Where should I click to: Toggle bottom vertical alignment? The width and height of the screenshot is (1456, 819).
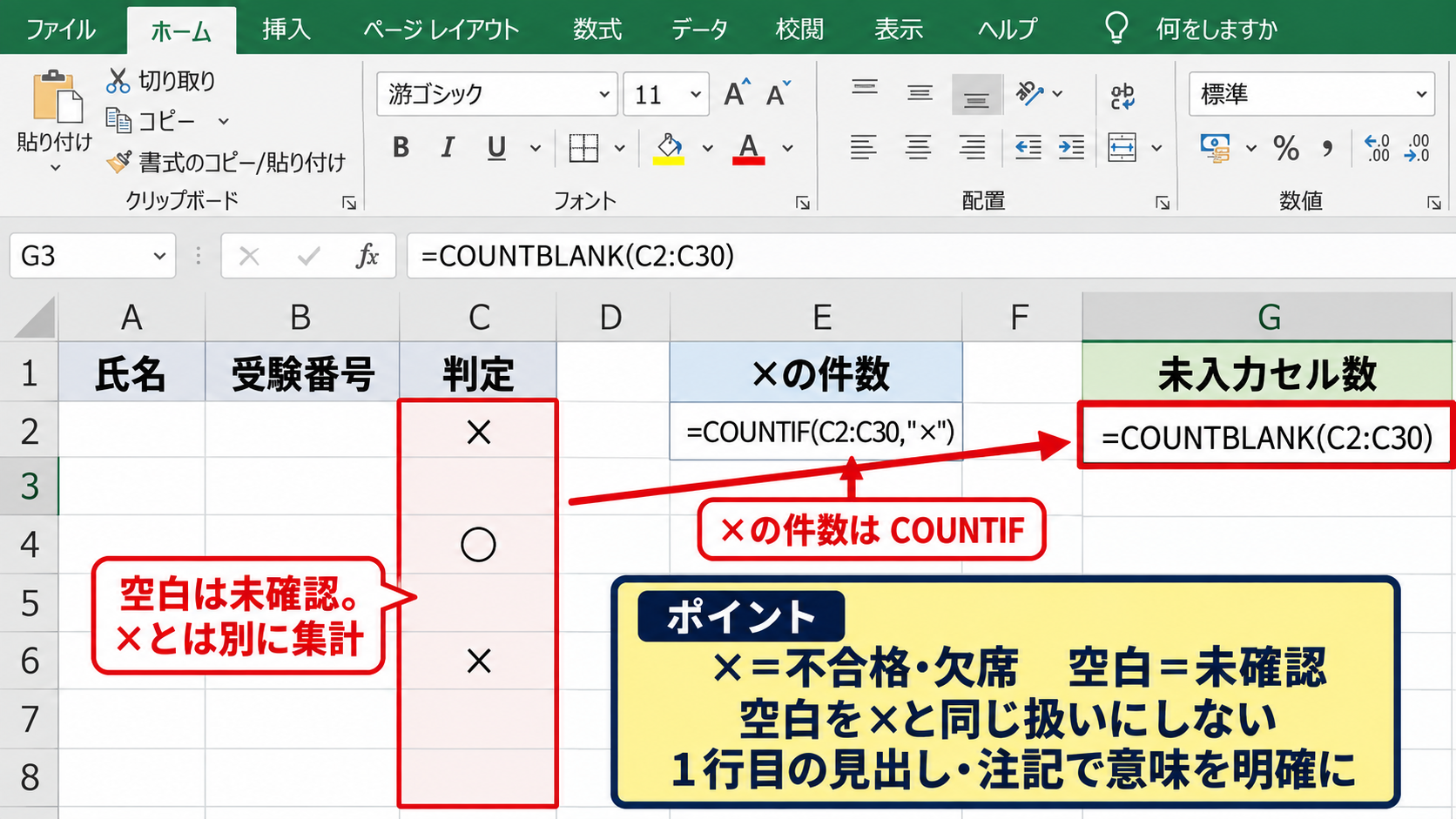[975, 94]
